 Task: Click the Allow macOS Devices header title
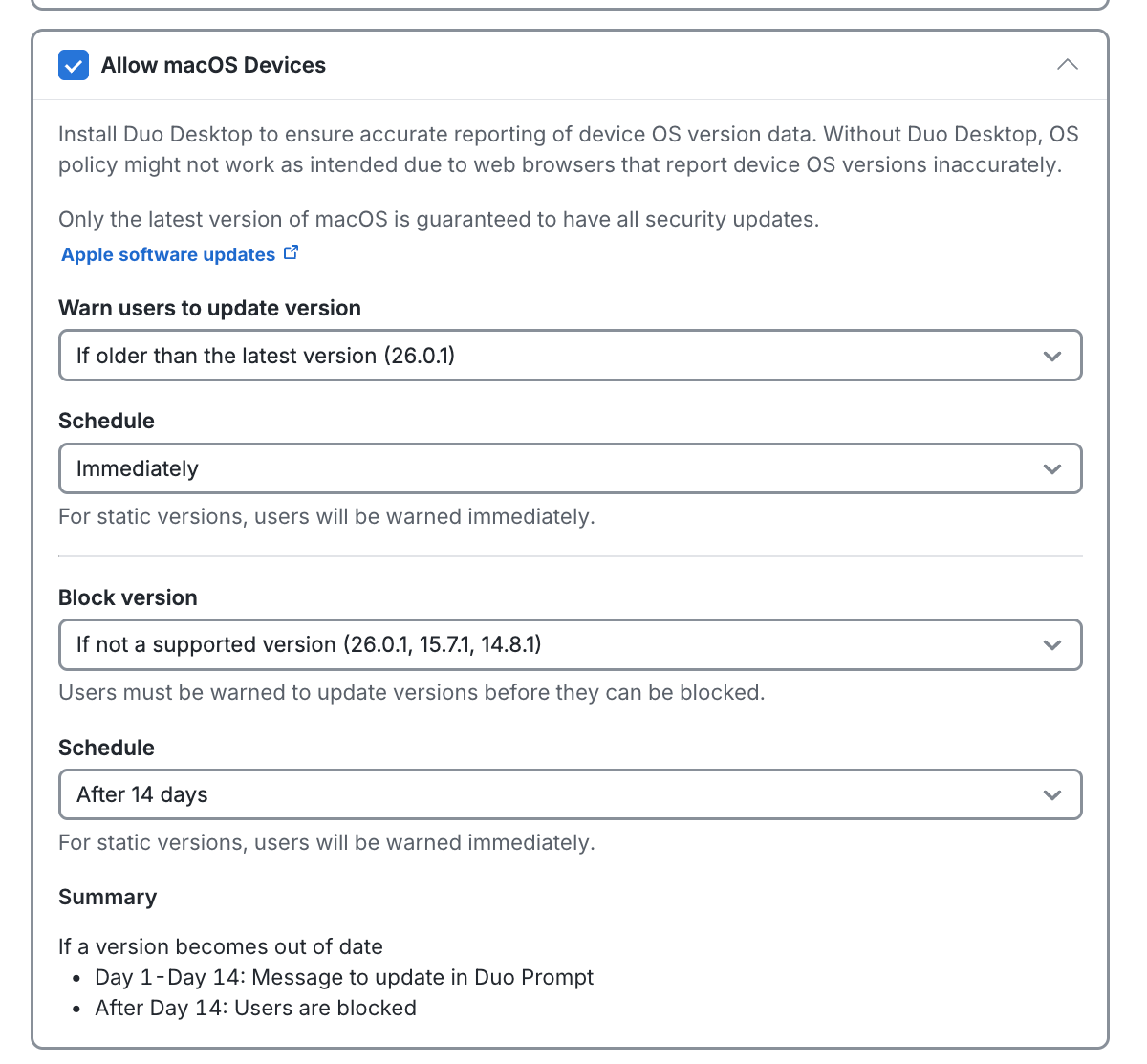(x=213, y=65)
